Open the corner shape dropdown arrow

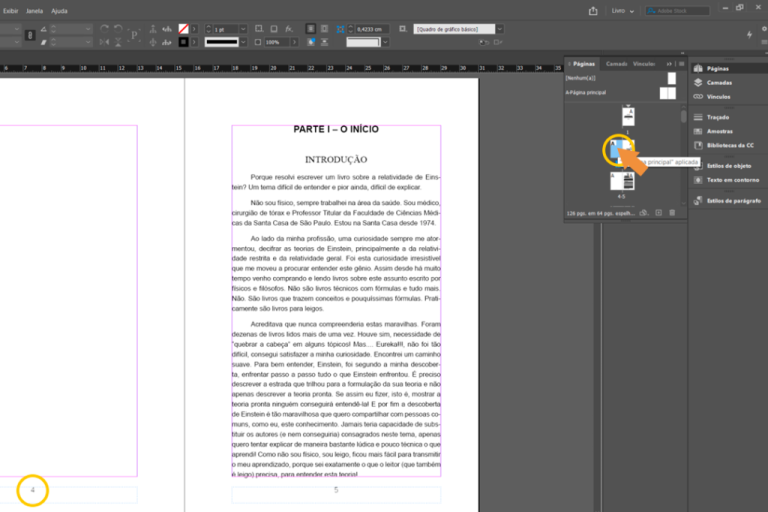pos(386,43)
